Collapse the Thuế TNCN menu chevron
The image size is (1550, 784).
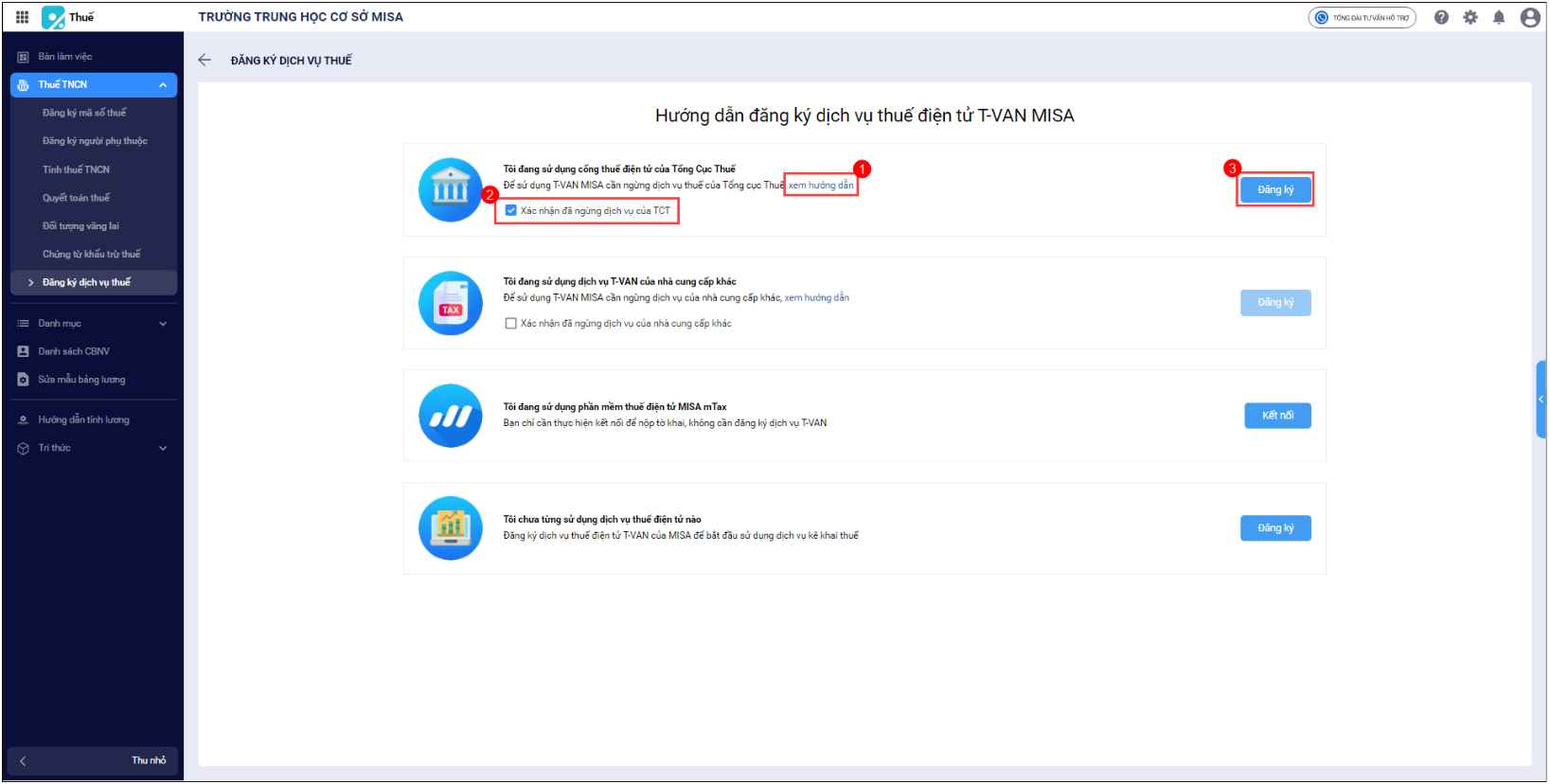[x=163, y=85]
